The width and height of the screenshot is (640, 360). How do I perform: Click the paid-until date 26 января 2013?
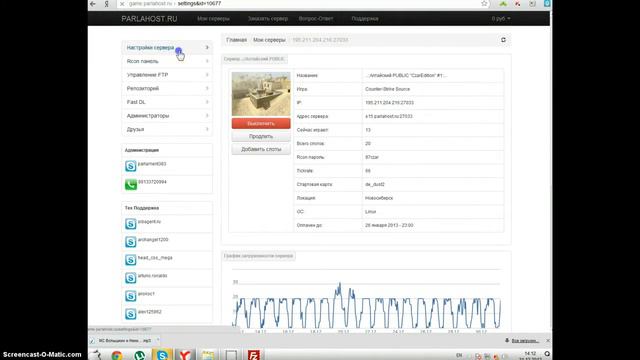point(389,225)
